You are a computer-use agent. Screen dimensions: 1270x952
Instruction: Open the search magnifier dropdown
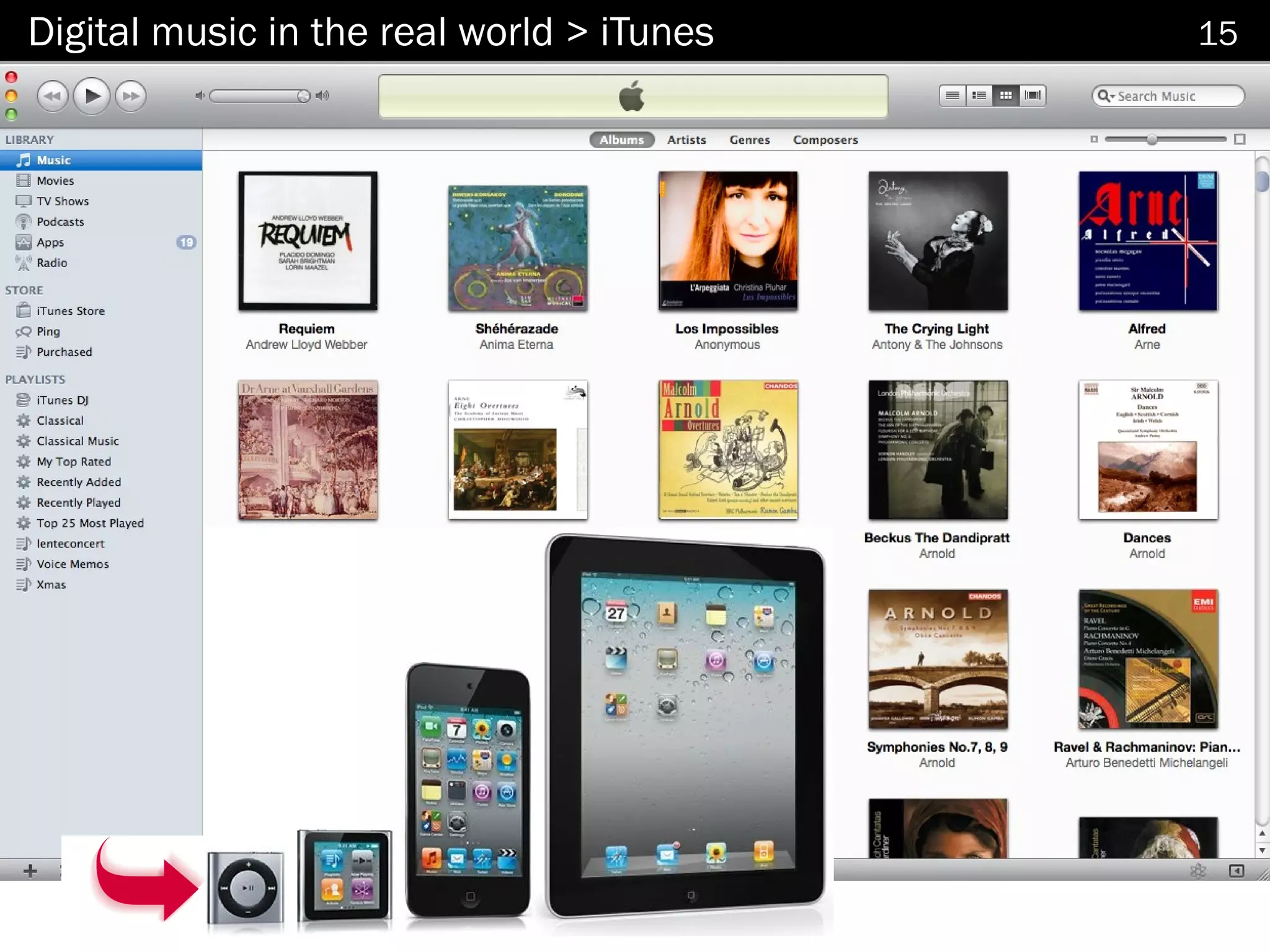click(x=1106, y=96)
